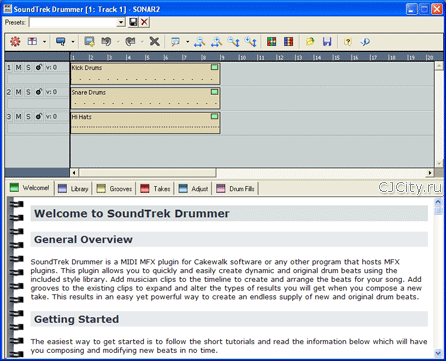Viewport: 446px width, 361px height.
Task: Click timeline vertical scrollbar down arrow
Action: click(439, 163)
